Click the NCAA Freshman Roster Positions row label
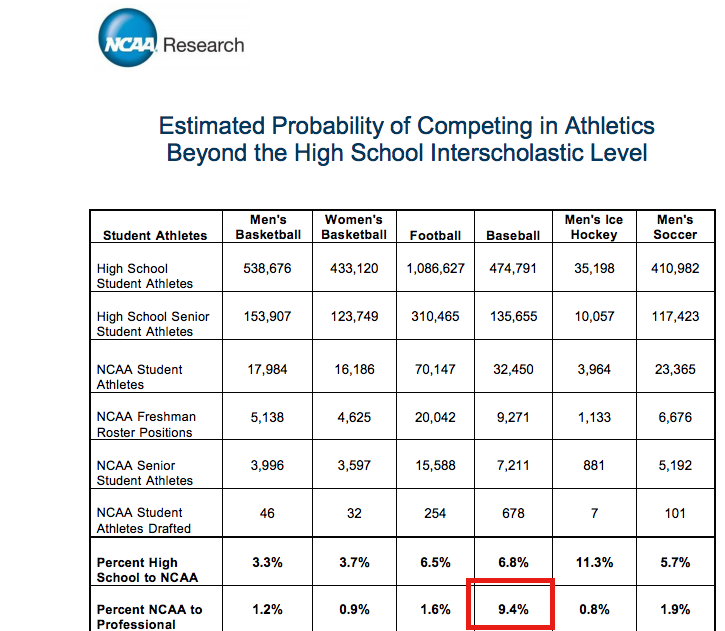The width and height of the screenshot is (725, 631). 146,424
